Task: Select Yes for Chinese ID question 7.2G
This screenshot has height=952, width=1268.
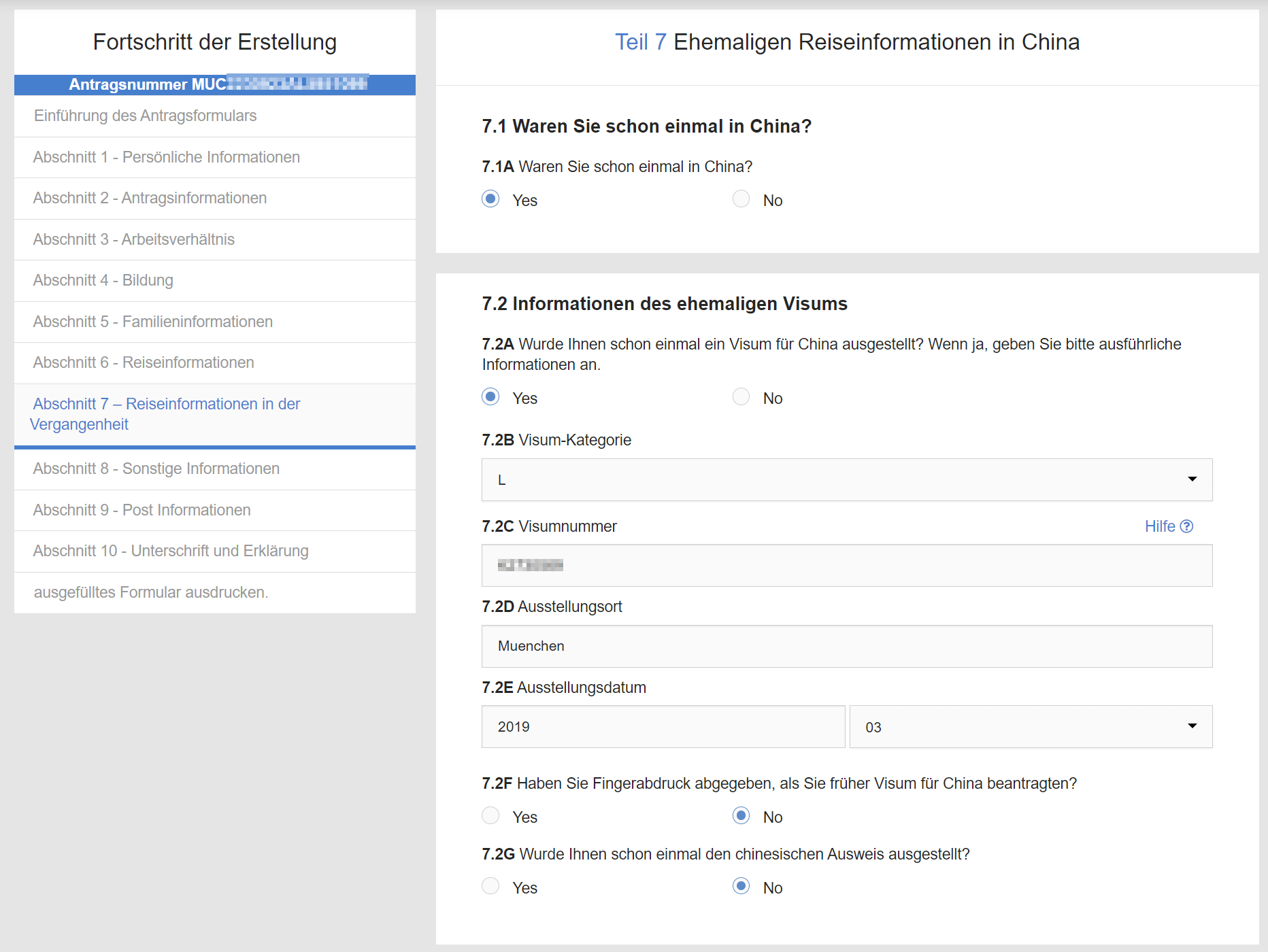Action: pyautogui.click(x=490, y=887)
